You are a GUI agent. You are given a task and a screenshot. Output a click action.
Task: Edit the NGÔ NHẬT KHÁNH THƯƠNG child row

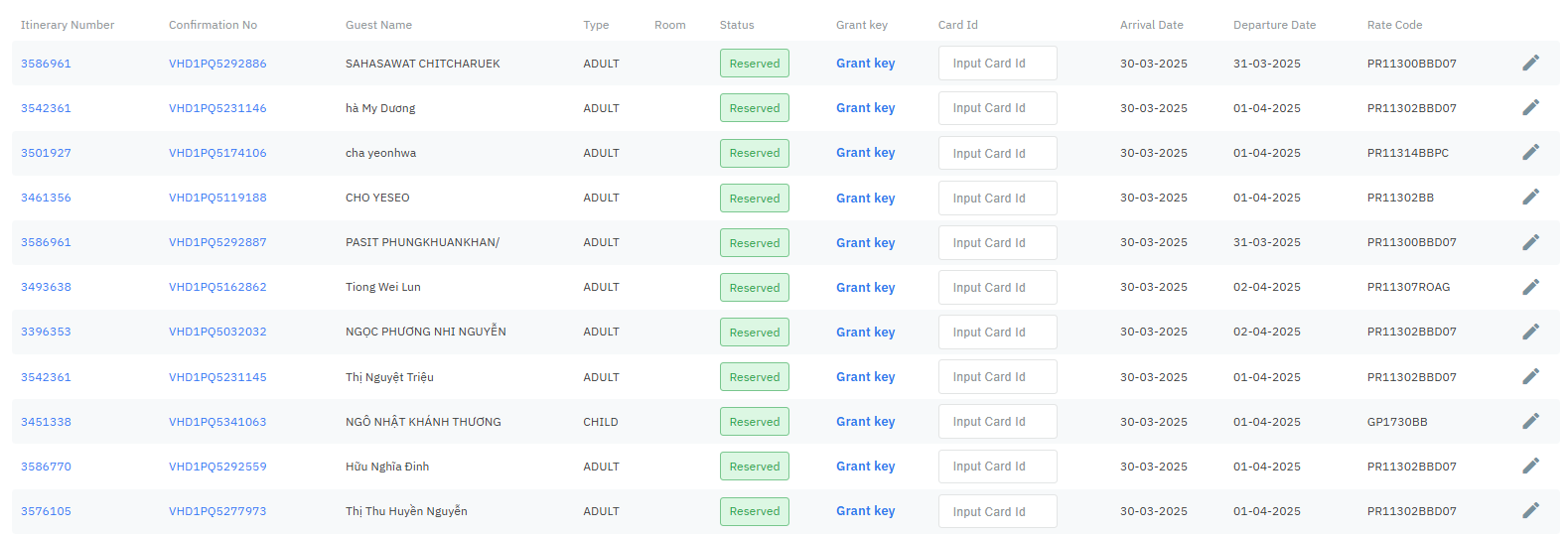1530,422
